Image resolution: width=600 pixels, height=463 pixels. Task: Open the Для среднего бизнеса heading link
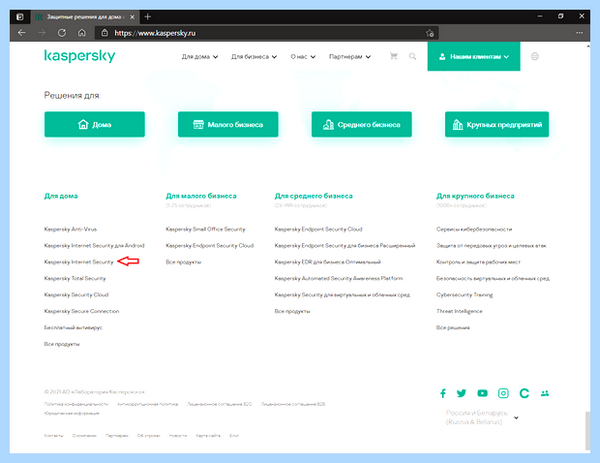click(313, 196)
